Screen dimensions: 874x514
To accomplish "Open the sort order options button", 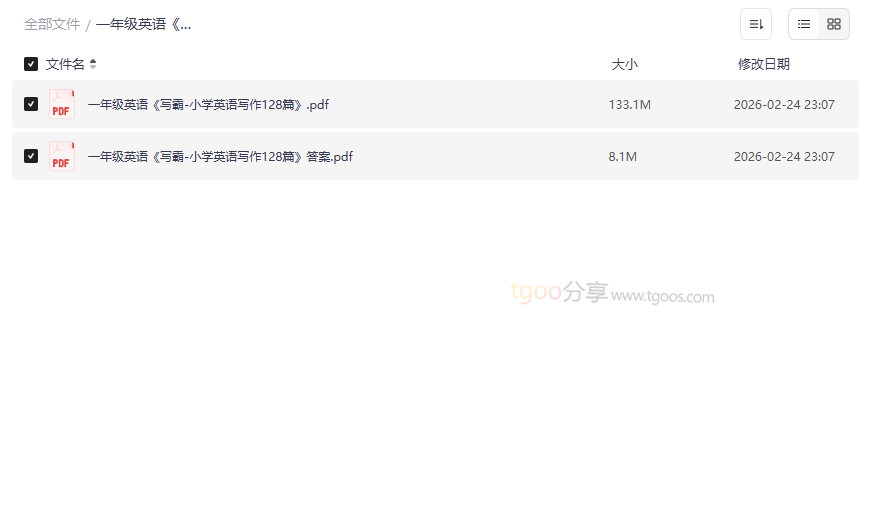I will [756, 24].
